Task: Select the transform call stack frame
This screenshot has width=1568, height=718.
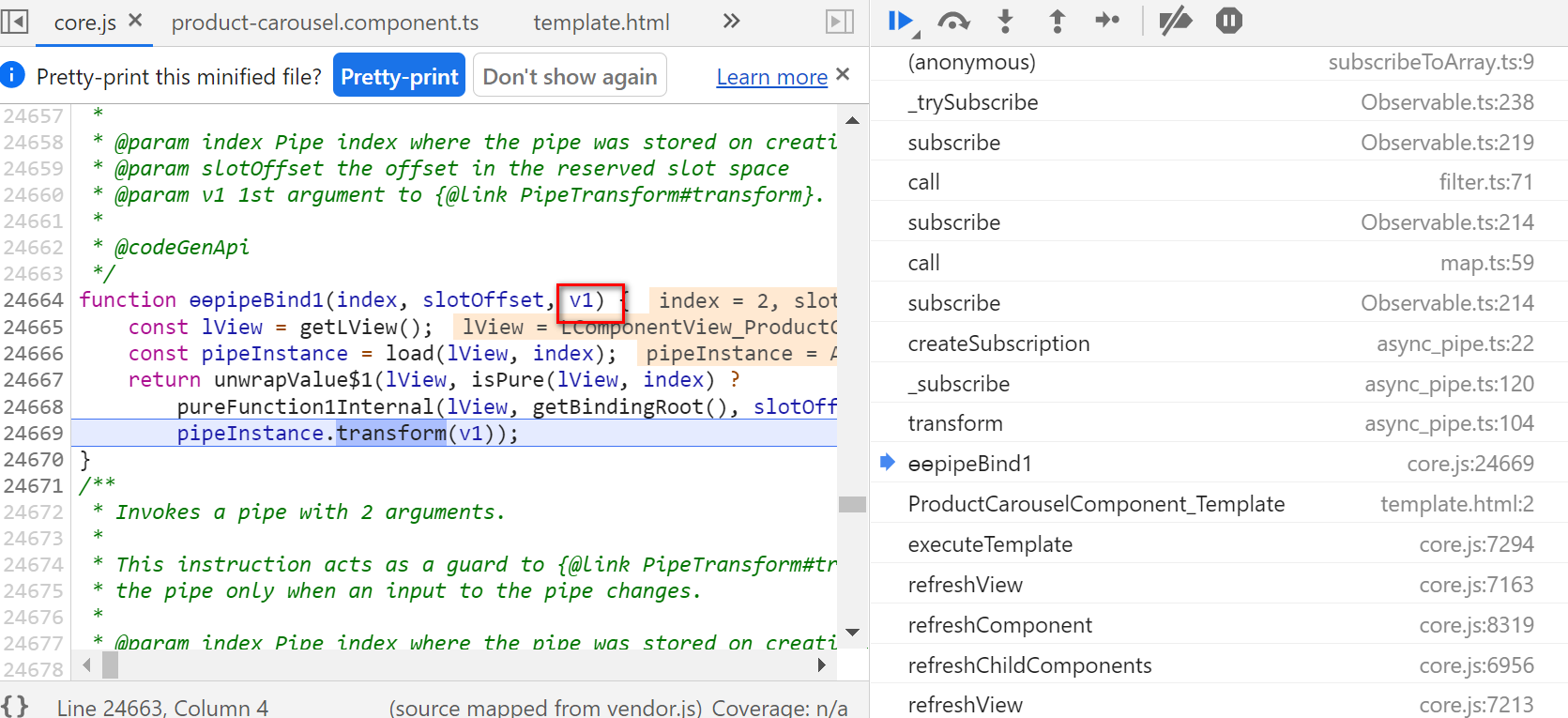Action: click(1220, 423)
